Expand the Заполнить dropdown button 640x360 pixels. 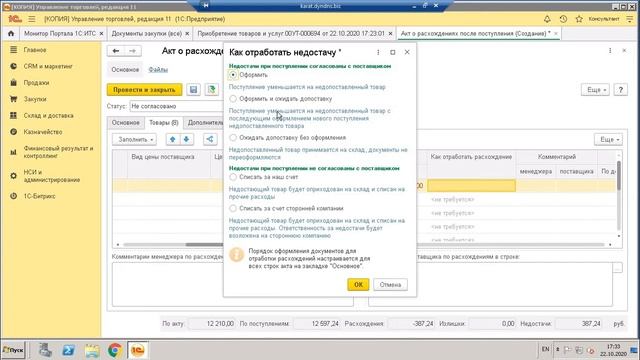[x=135, y=139]
